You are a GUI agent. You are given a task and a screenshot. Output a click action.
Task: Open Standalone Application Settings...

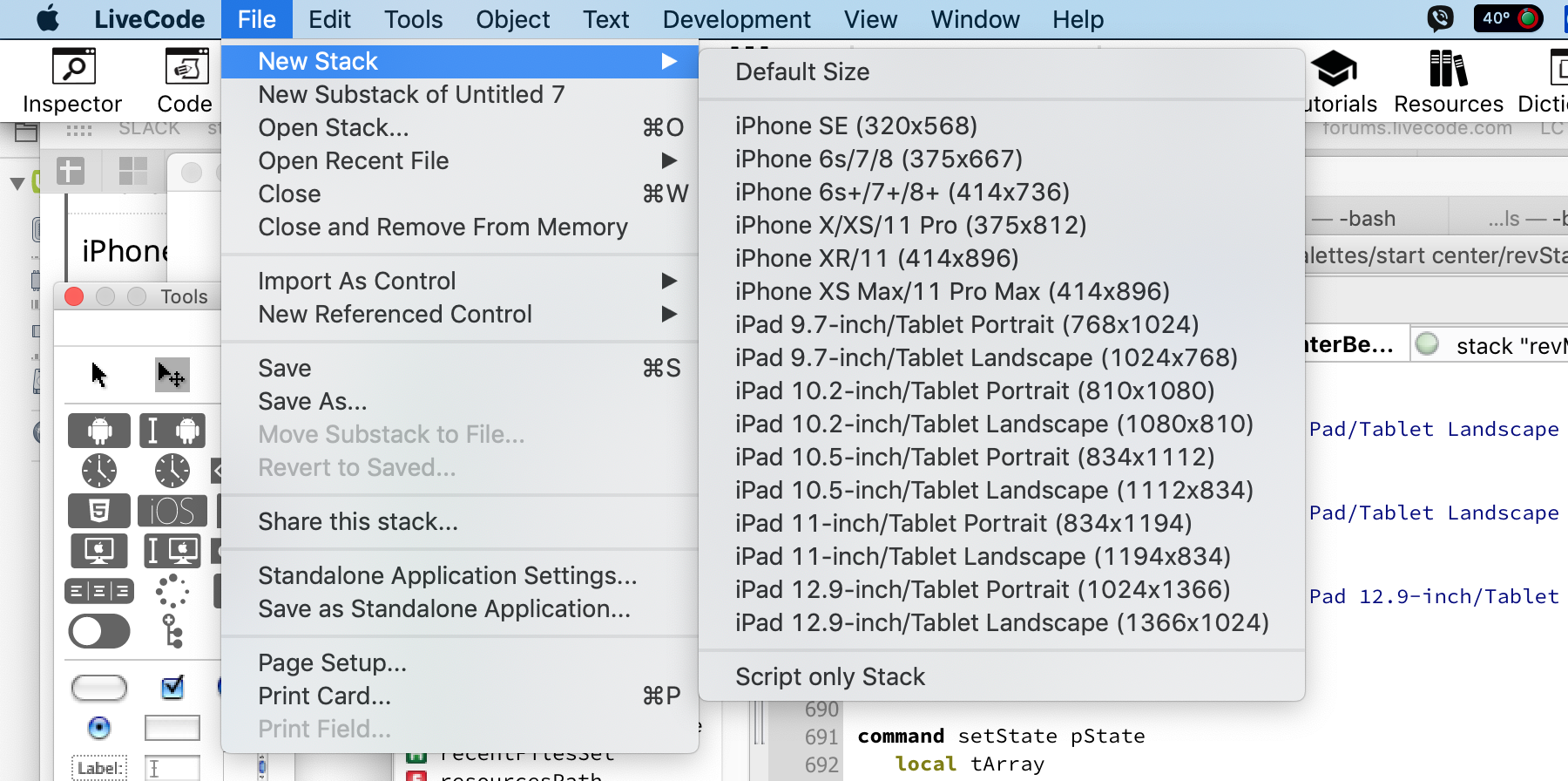pos(460,575)
